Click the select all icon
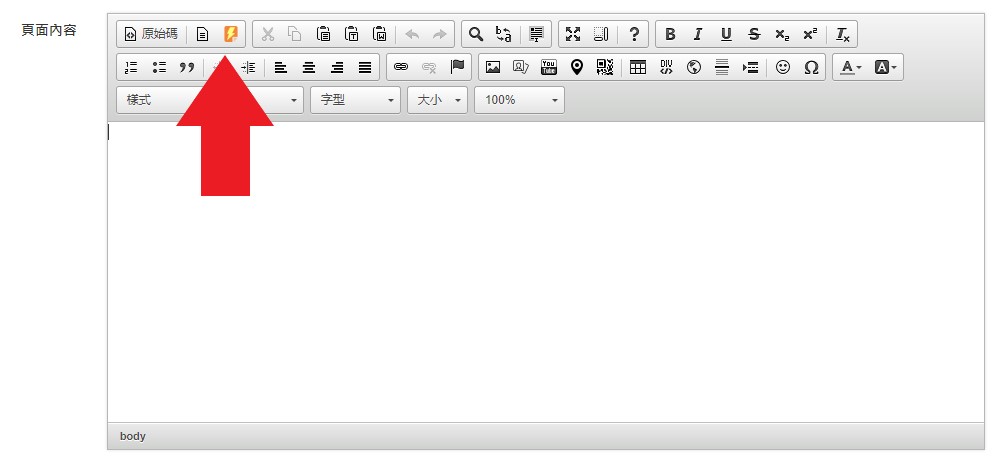This screenshot has height=457, width=994. [x=536, y=34]
